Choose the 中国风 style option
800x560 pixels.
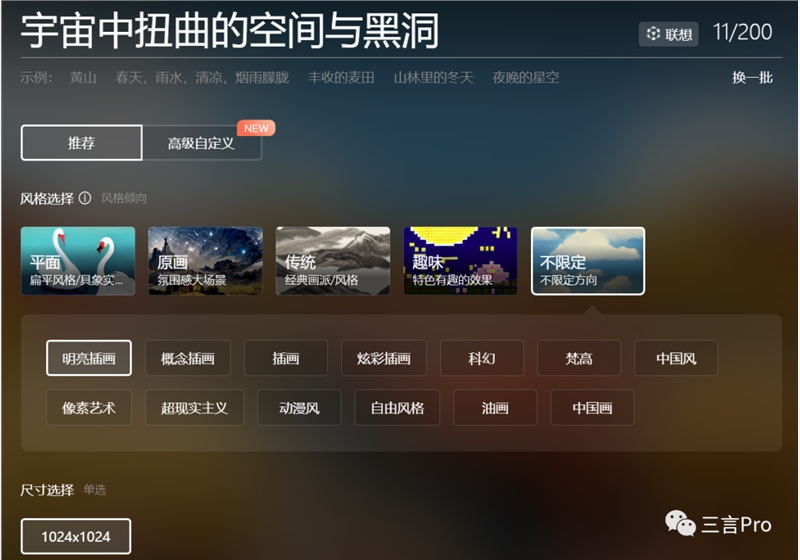click(x=676, y=358)
